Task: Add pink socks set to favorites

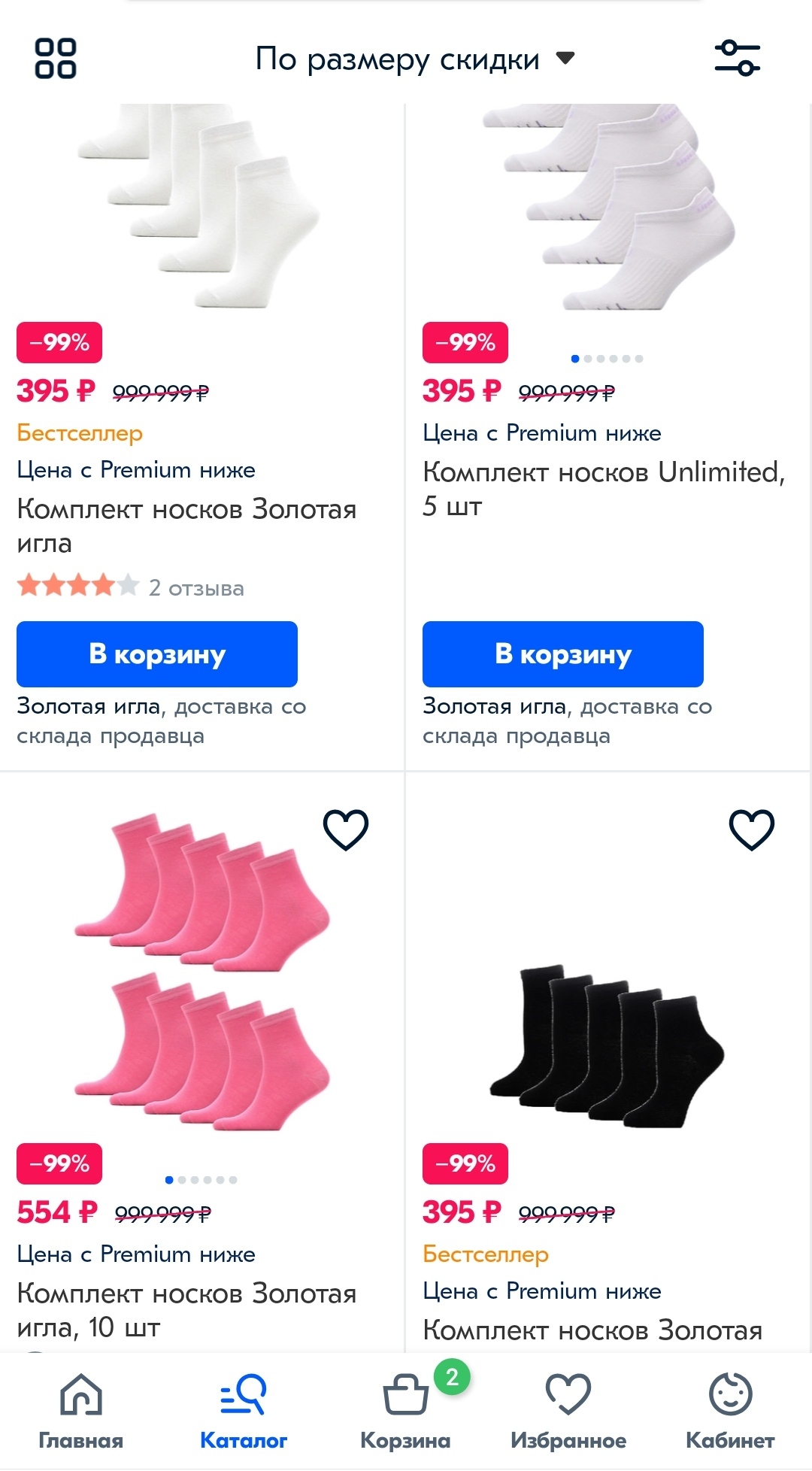Action: pyautogui.click(x=345, y=830)
